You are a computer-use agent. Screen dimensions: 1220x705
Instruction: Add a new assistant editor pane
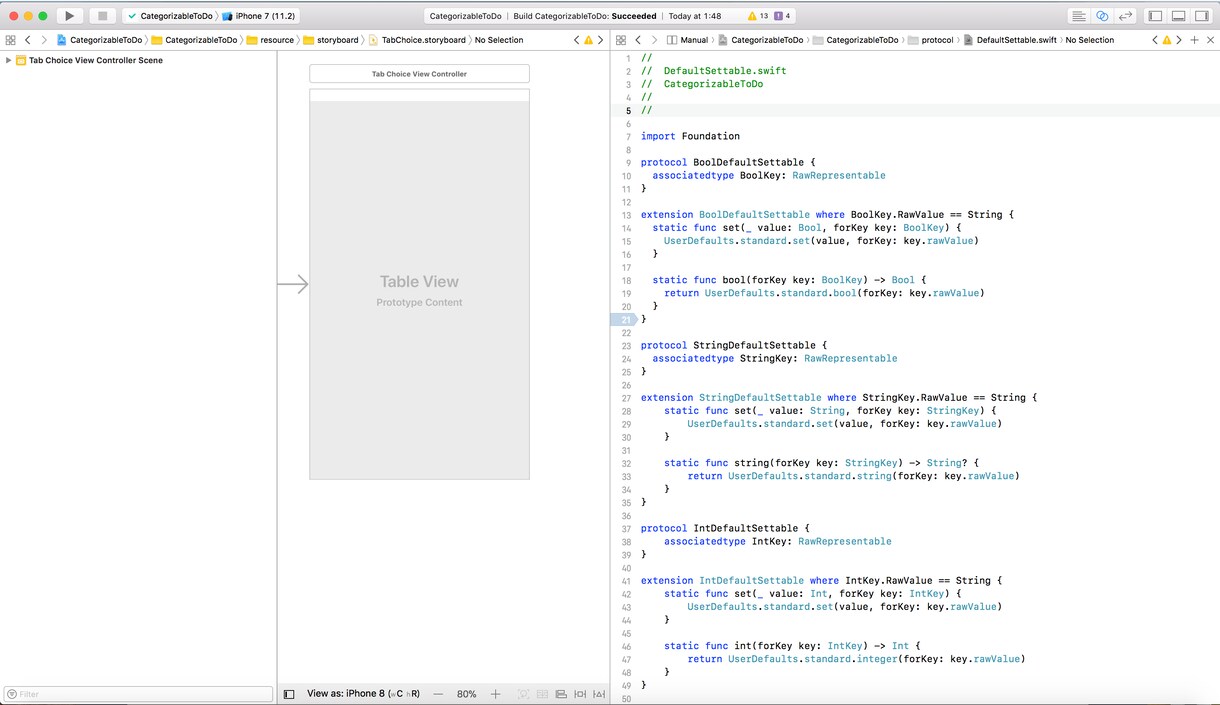(x=1194, y=40)
